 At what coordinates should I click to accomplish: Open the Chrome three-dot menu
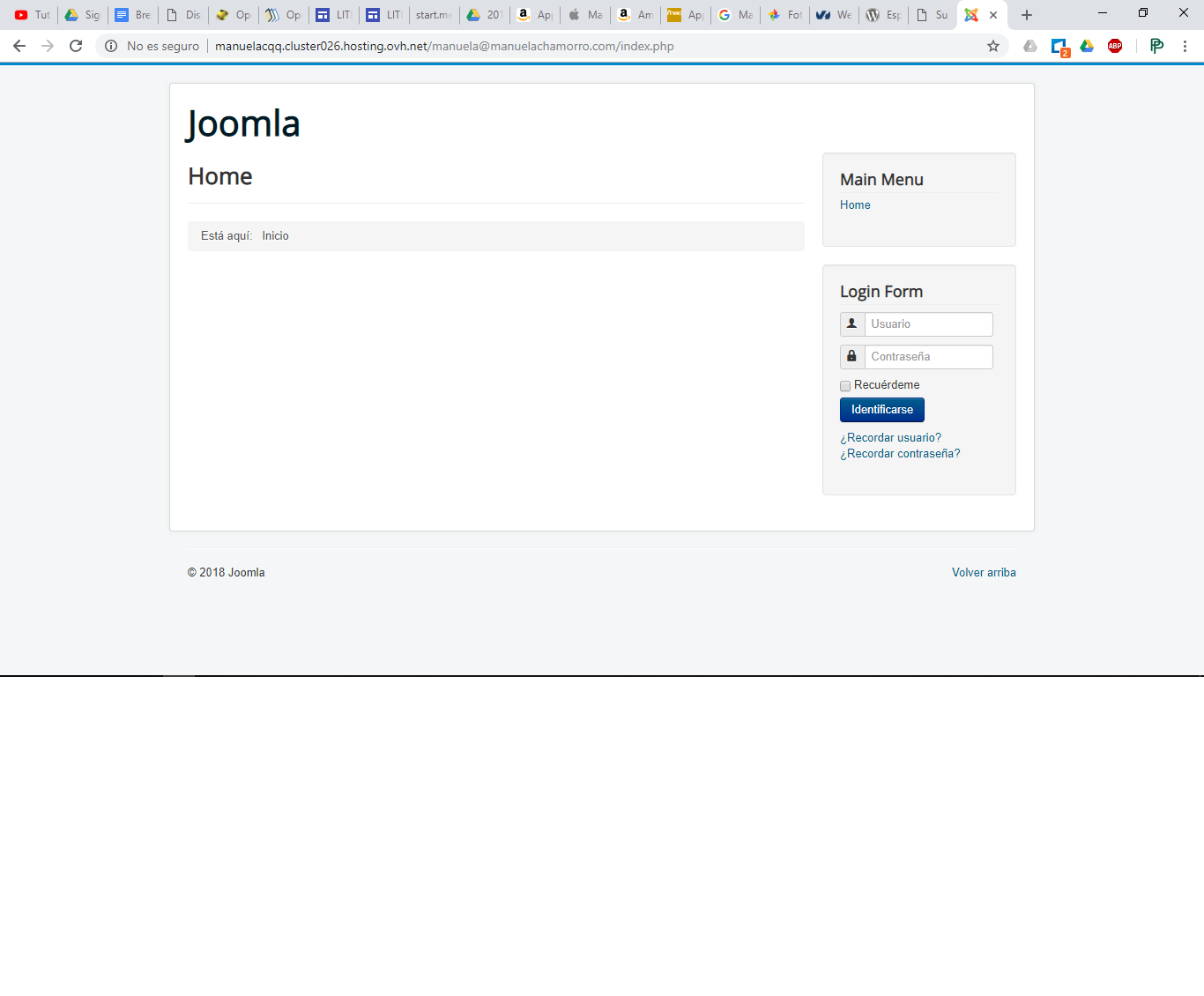click(x=1185, y=46)
